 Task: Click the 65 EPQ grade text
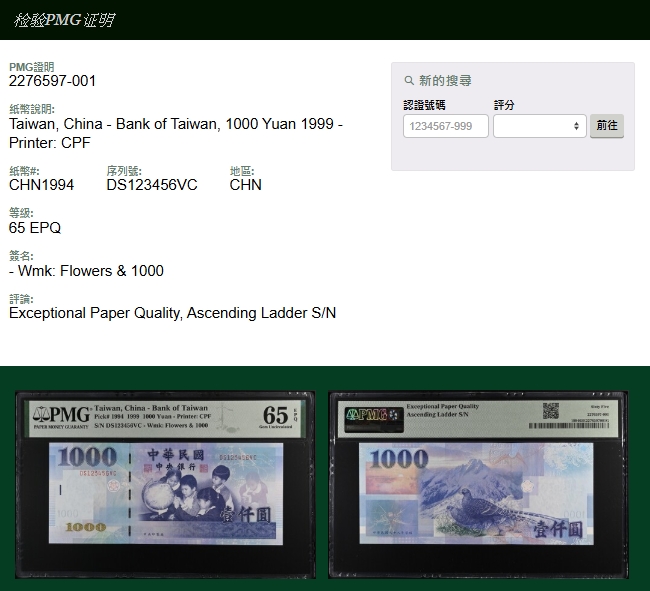pos(35,228)
